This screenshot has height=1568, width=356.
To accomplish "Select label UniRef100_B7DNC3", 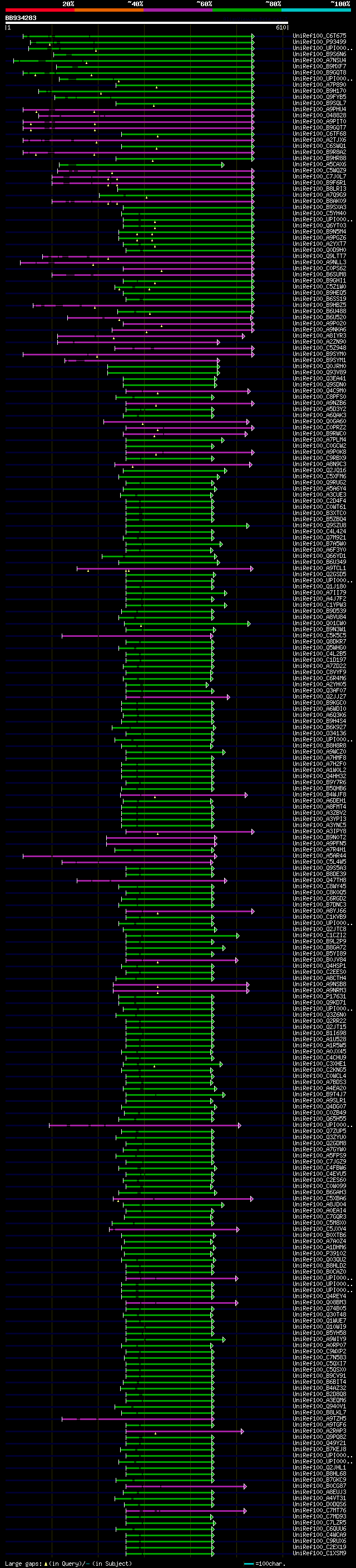I will tap(319, 904).
